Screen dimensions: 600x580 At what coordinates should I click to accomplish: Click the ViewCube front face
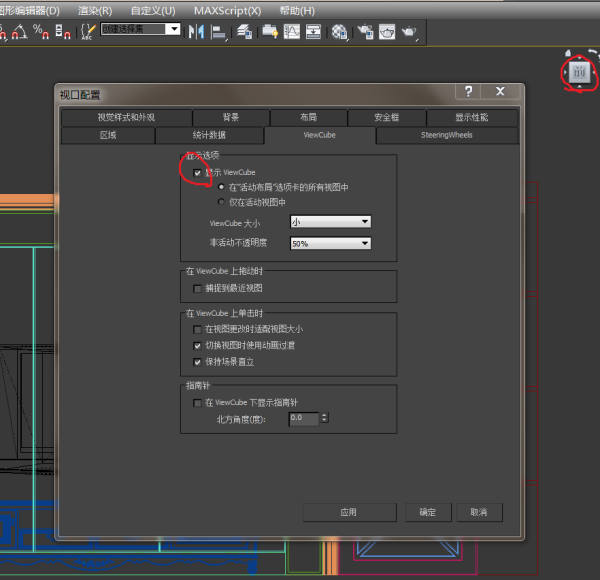(579, 72)
